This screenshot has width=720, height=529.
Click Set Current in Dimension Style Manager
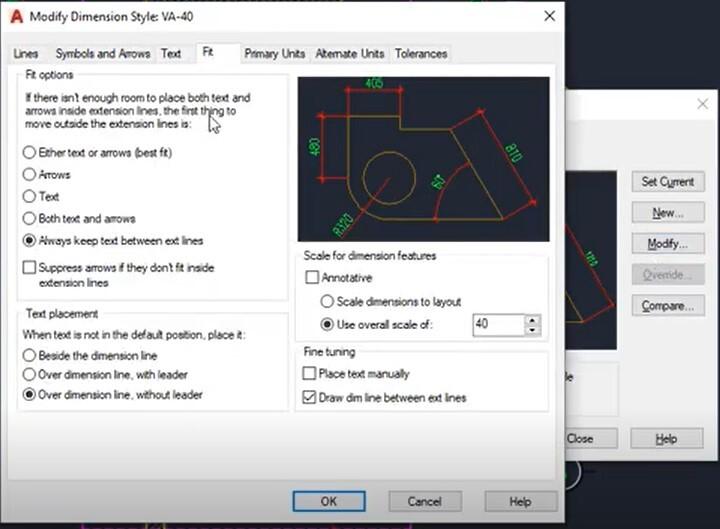(x=668, y=182)
